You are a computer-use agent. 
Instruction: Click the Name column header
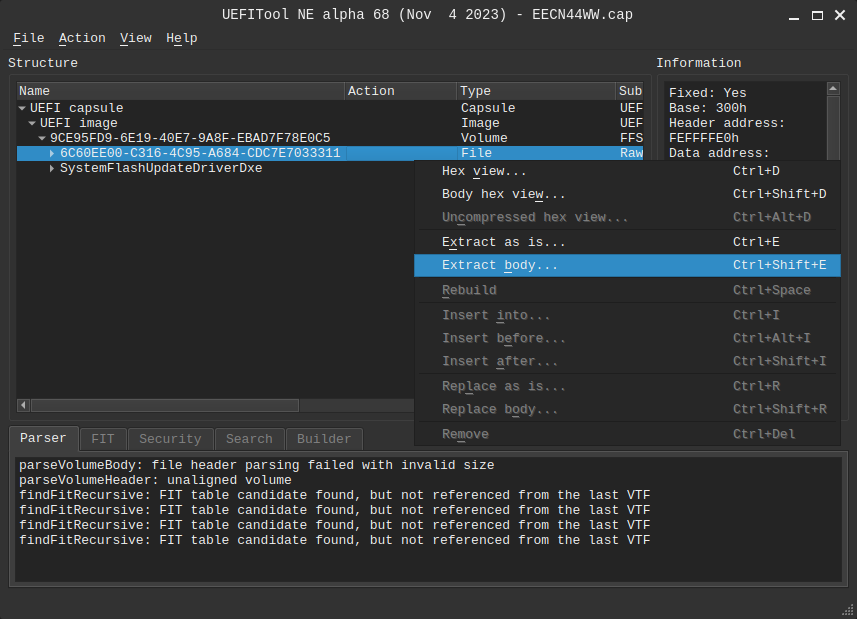click(180, 91)
